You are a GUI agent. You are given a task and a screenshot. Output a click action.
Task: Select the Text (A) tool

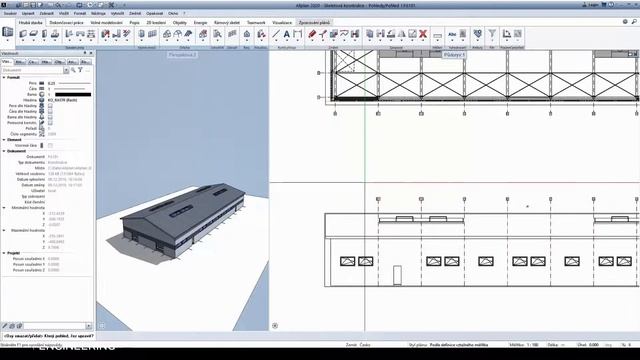[287, 34]
